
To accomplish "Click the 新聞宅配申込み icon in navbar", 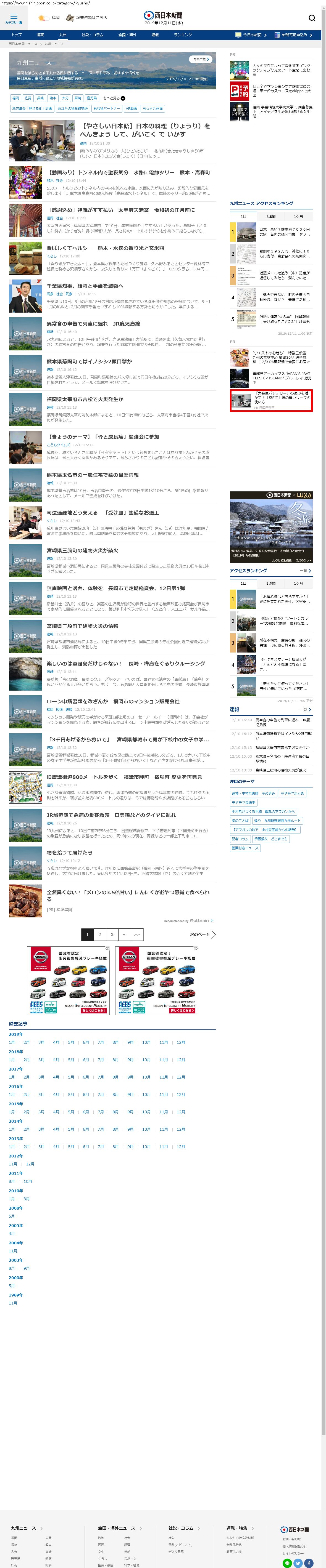I will point(277,35).
